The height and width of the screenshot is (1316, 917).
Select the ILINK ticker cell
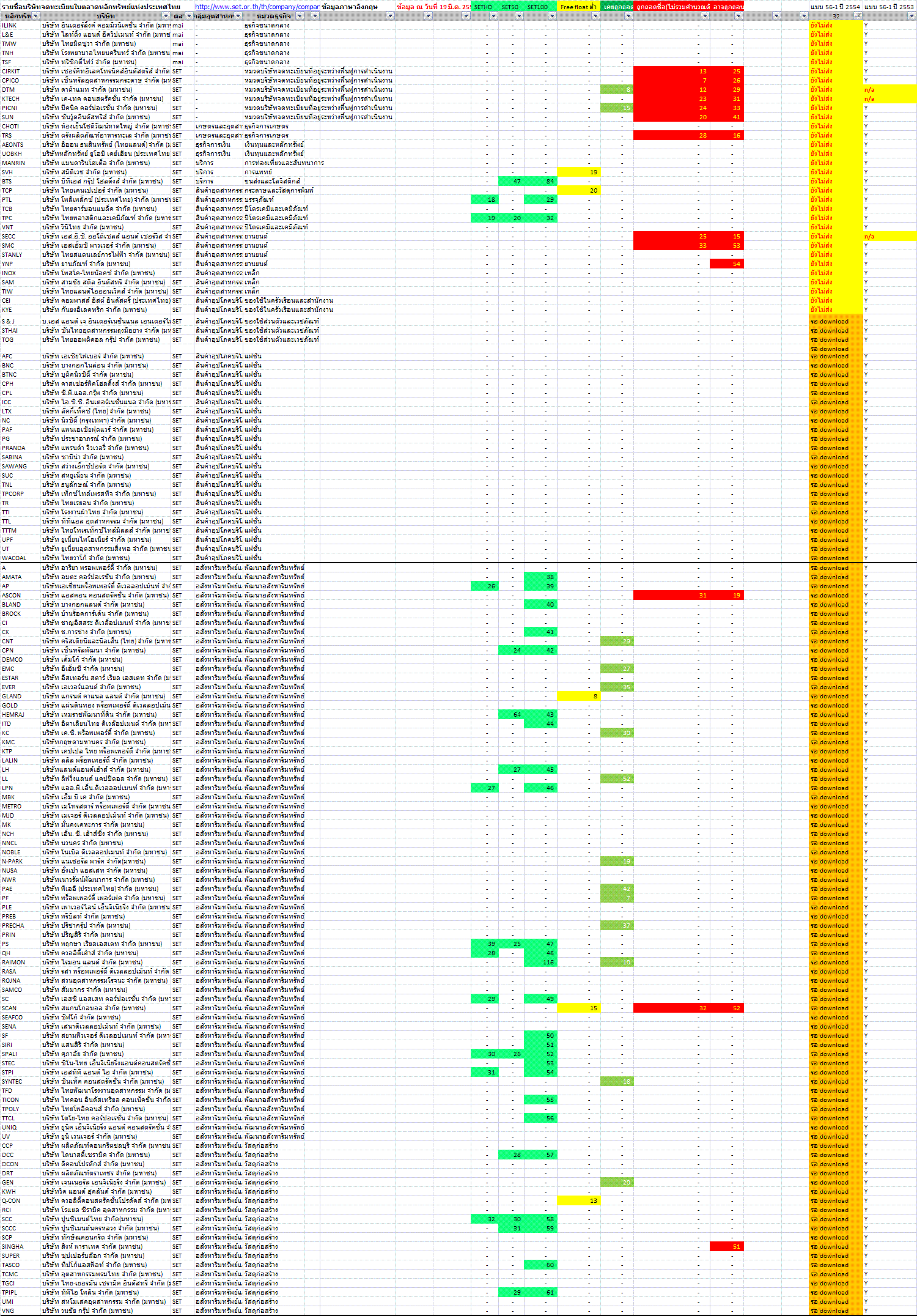pos(21,26)
